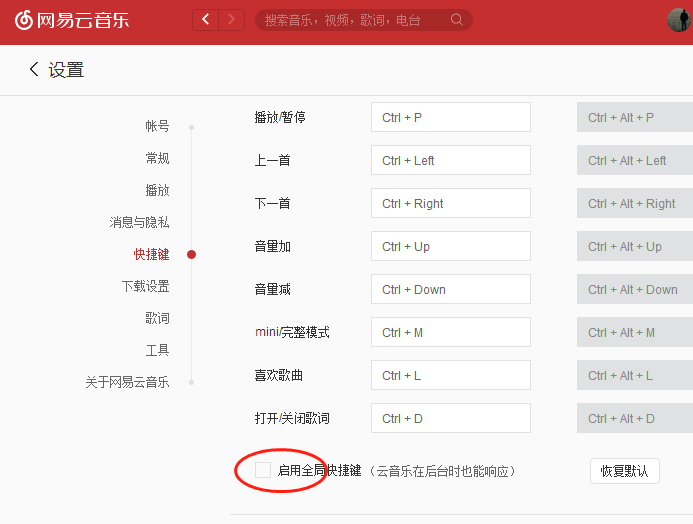Click the global shortcut field Ctrl + Alt + Up
The image size is (693, 524).
coord(635,246)
